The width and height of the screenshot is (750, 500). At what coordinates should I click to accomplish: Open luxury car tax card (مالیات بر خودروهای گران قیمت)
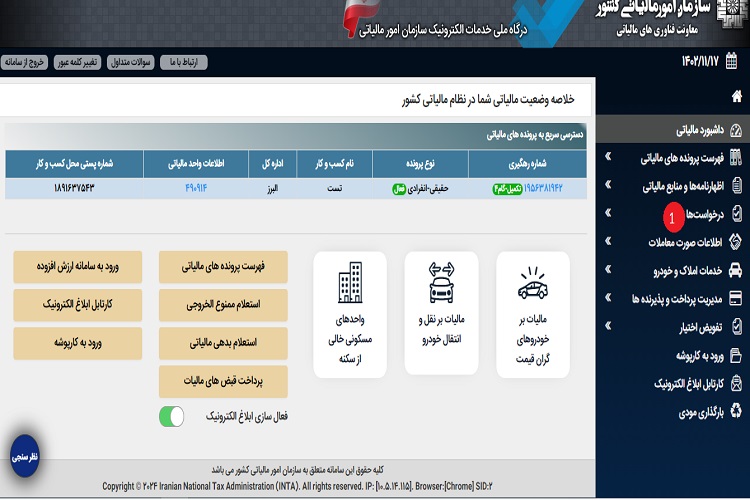pyautogui.click(x=532, y=313)
